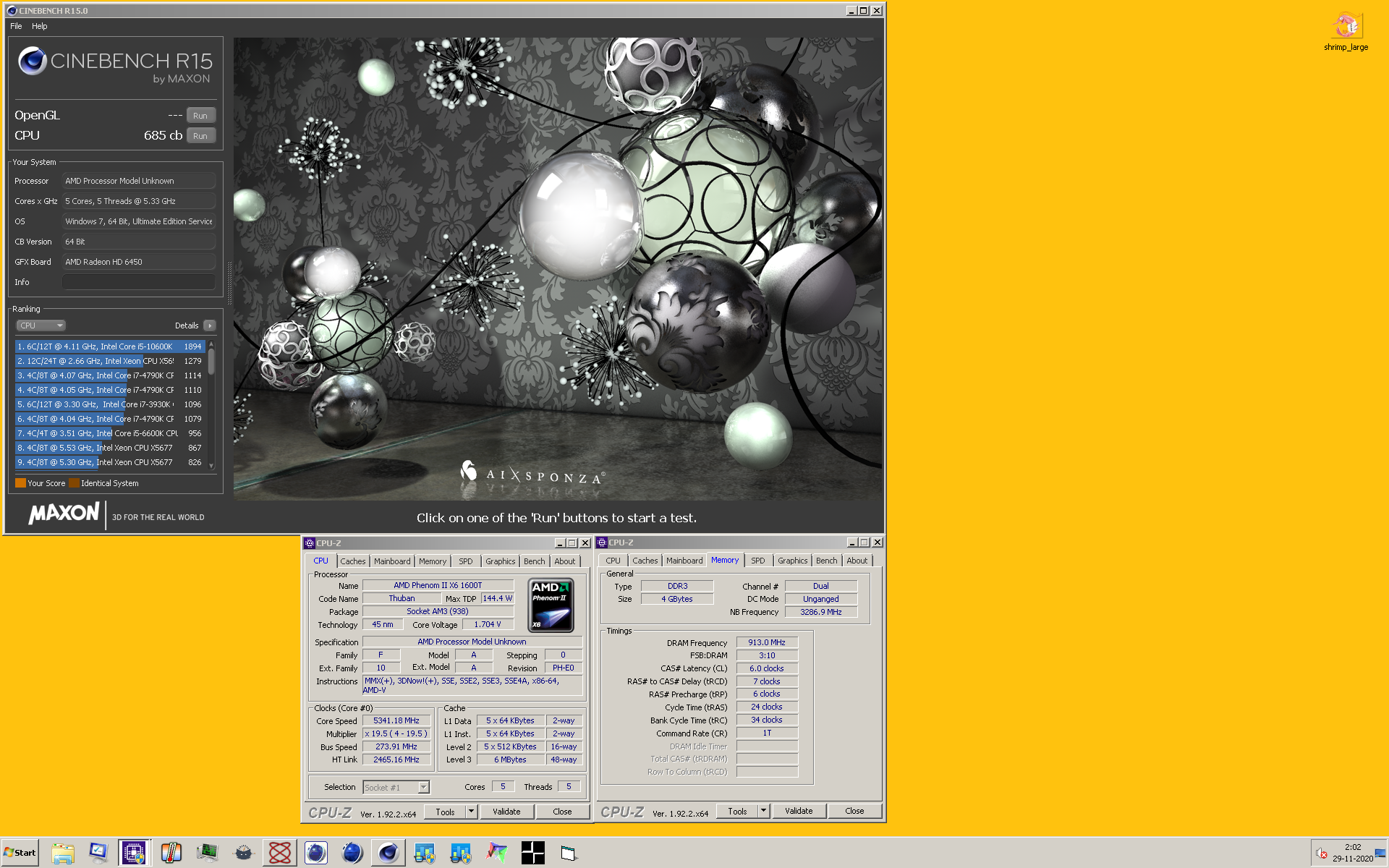This screenshot has width=1389, height=868.
Task: Click Validate in left CPU-Z window
Action: coord(506,812)
